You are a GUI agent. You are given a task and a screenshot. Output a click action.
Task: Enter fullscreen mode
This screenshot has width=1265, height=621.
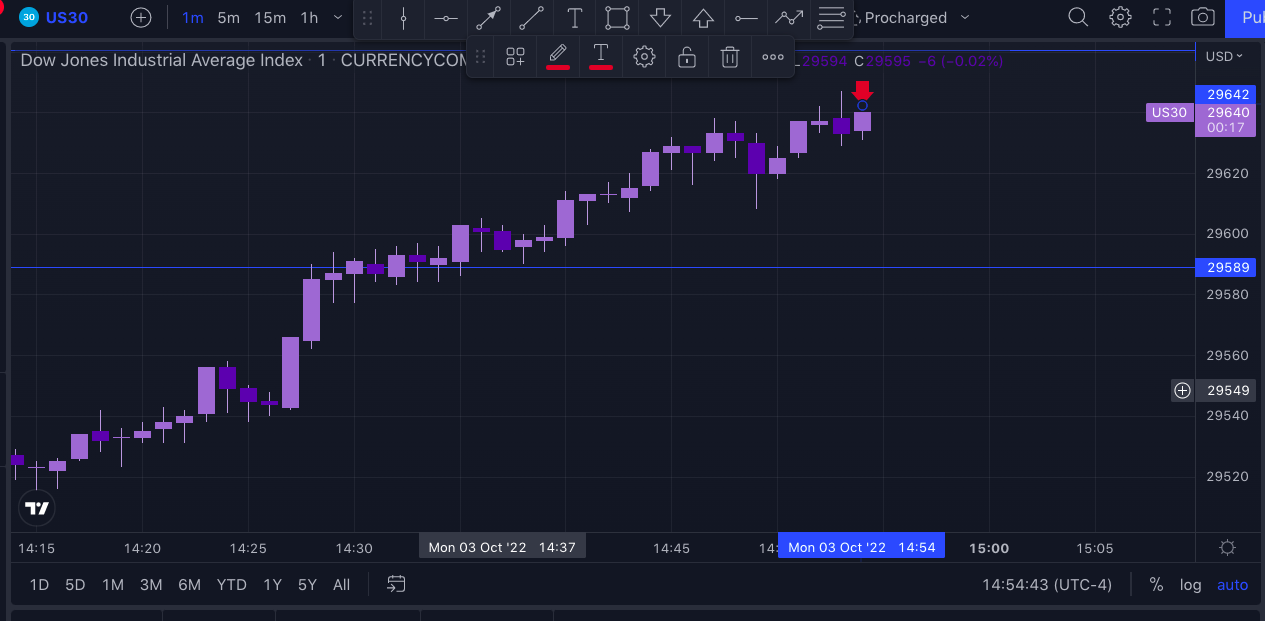pyautogui.click(x=1161, y=17)
